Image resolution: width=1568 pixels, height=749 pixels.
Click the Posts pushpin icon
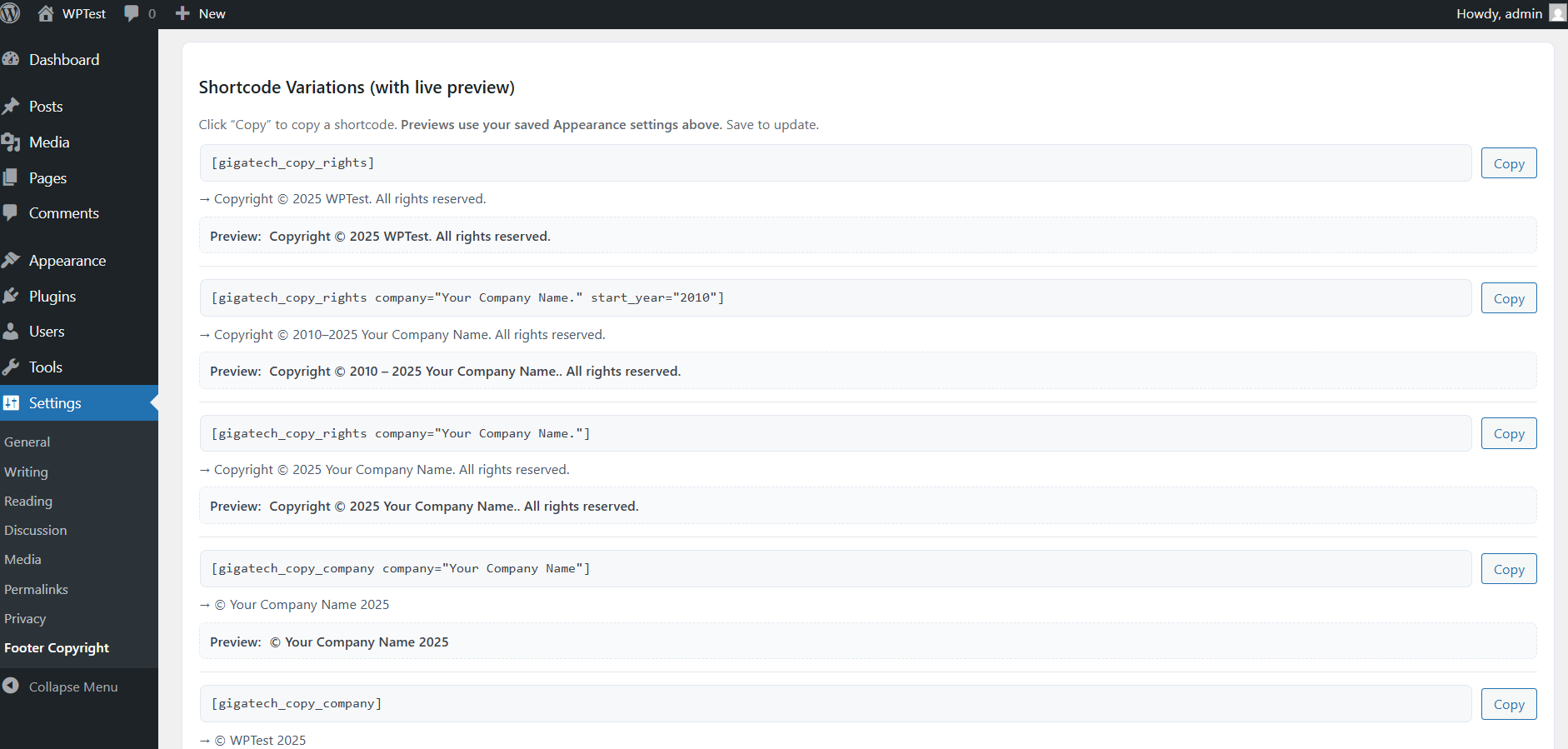[x=11, y=106]
